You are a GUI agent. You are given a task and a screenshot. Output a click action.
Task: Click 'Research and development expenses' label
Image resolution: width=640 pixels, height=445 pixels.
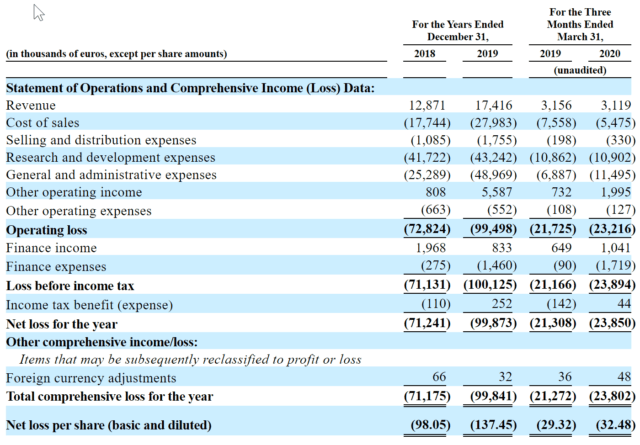coord(110,158)
